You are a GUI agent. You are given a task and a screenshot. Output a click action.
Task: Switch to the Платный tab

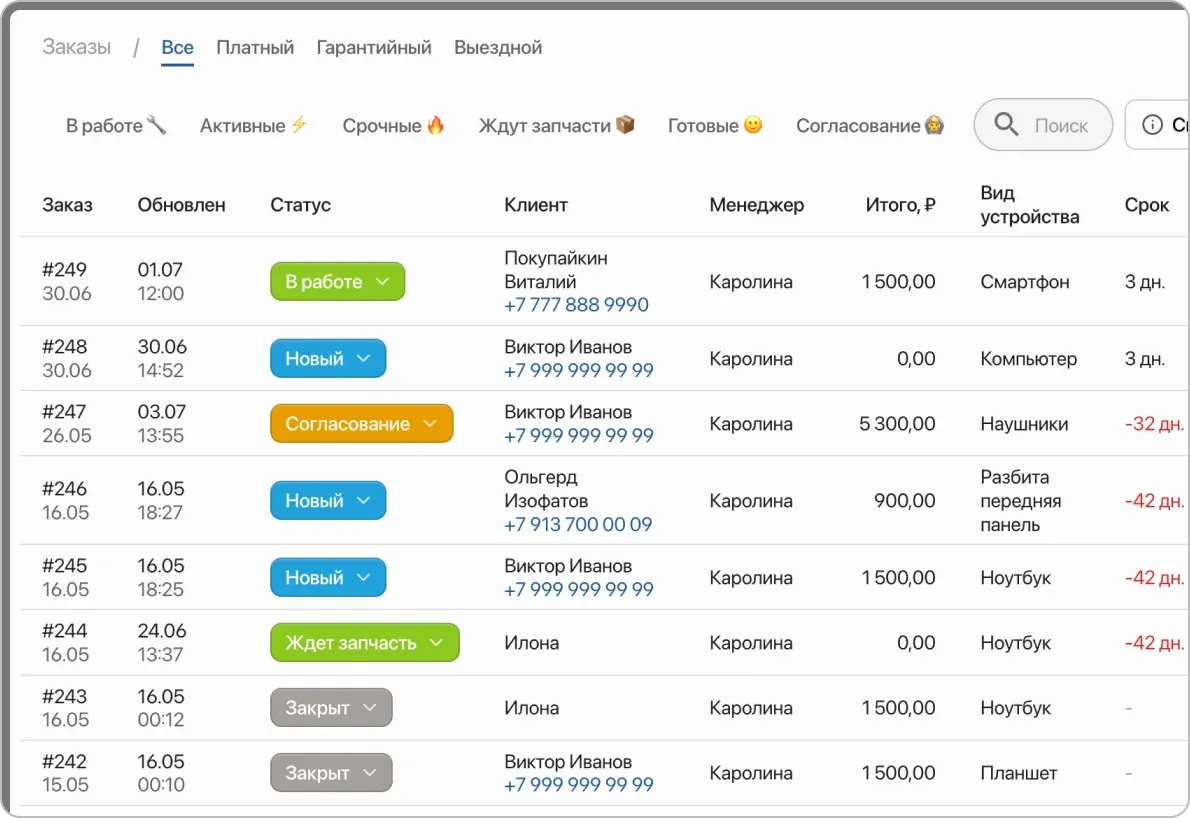(x=255, y=47)
